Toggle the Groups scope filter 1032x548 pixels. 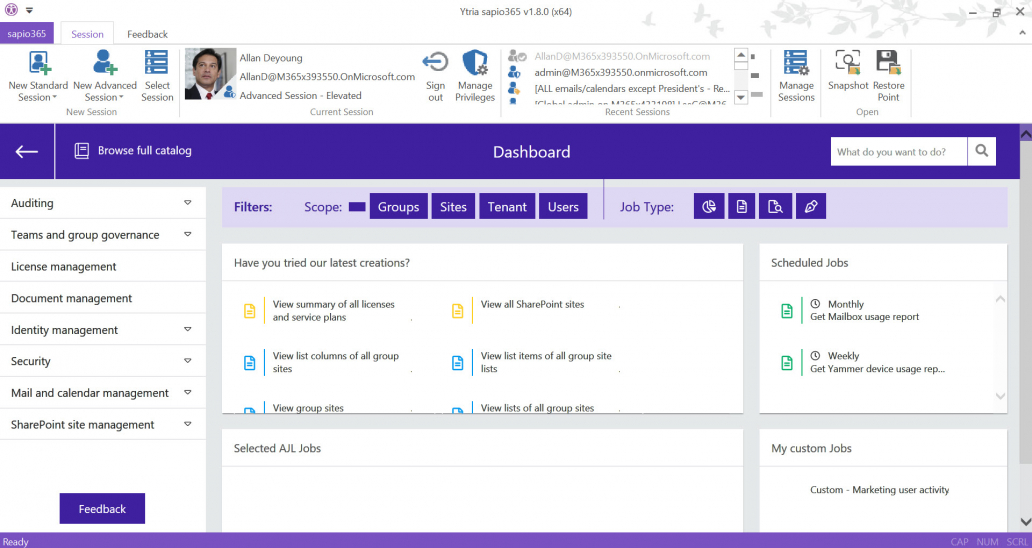[x=398, y=207]
